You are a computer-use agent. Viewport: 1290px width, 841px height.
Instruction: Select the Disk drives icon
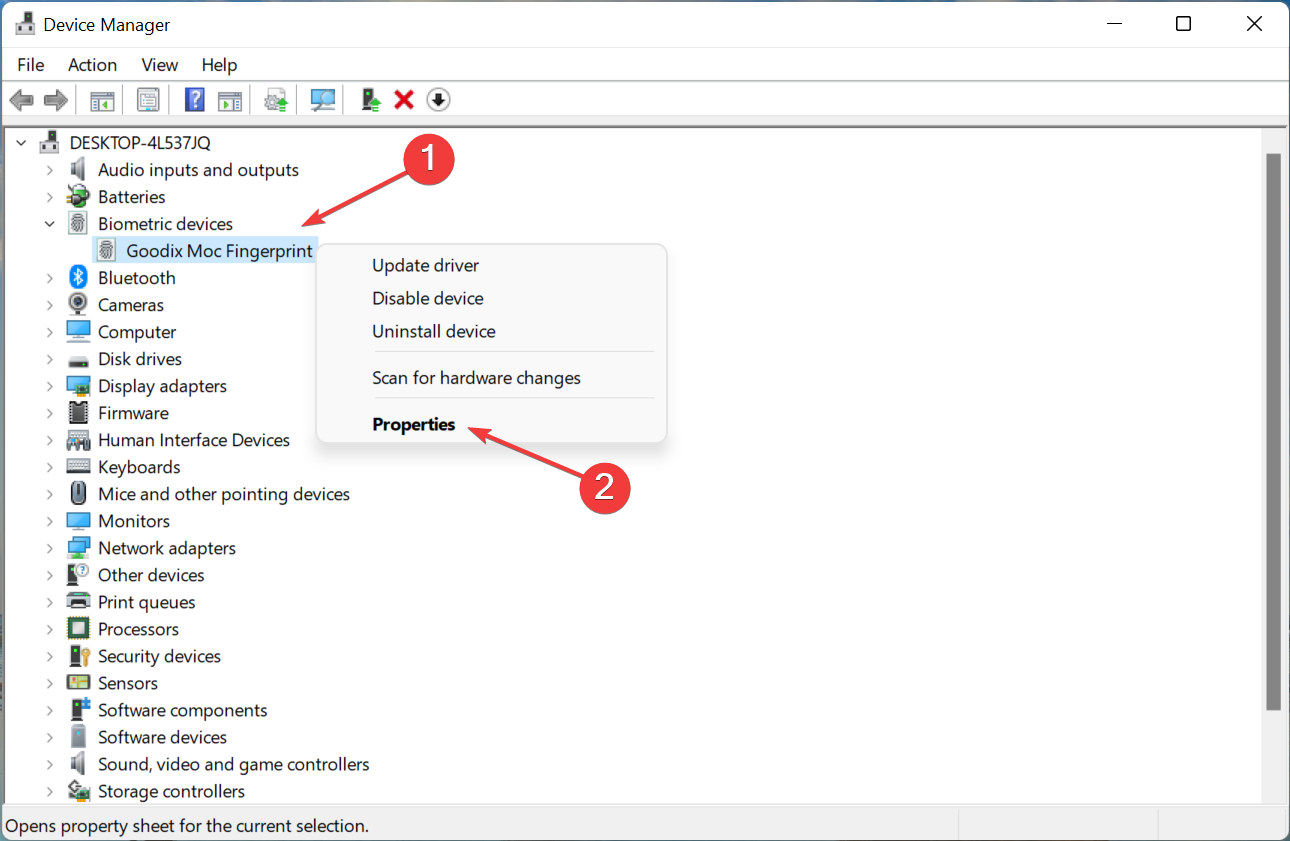78,359
